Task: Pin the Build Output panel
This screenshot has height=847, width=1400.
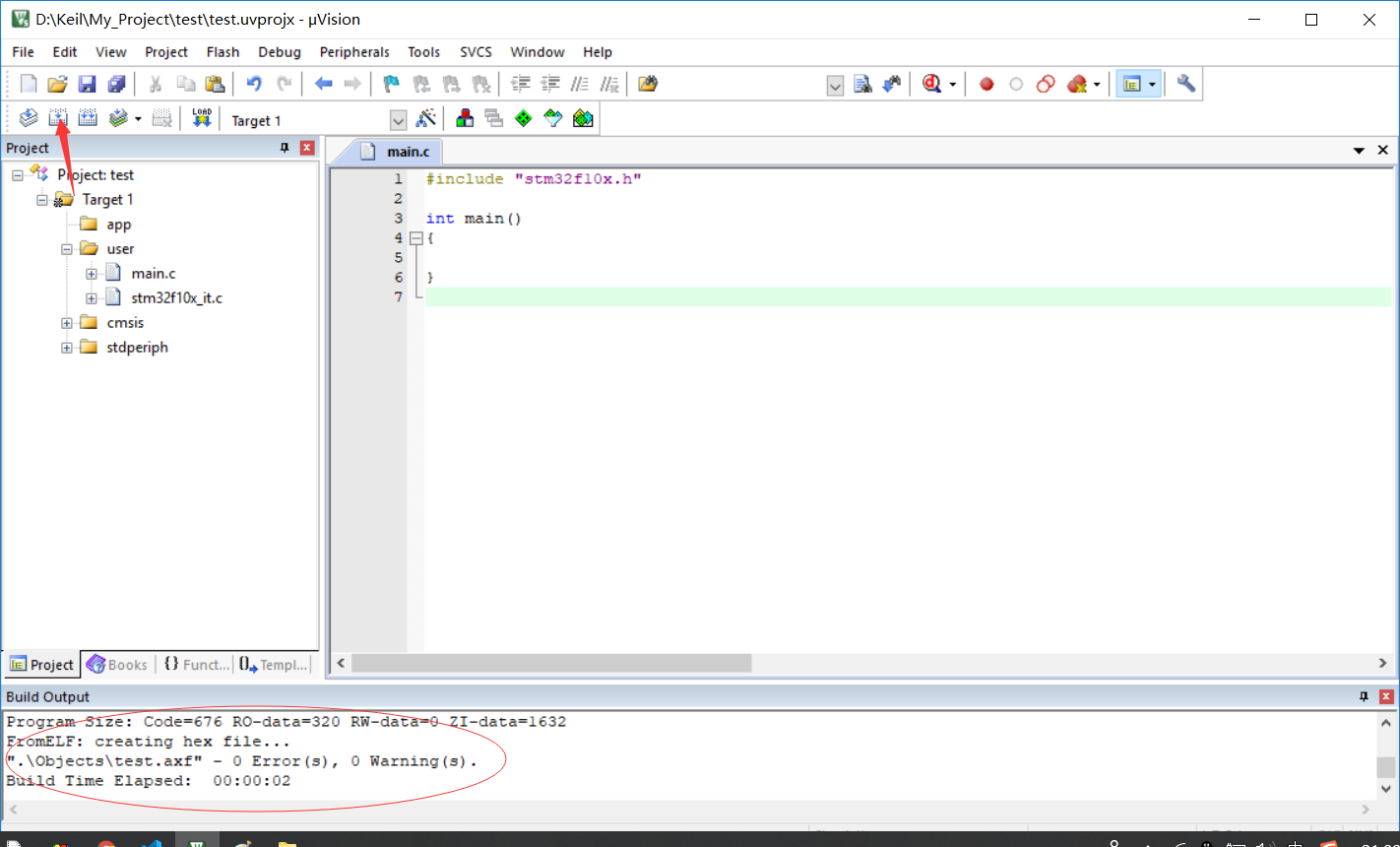Action: pos(1364,696)
